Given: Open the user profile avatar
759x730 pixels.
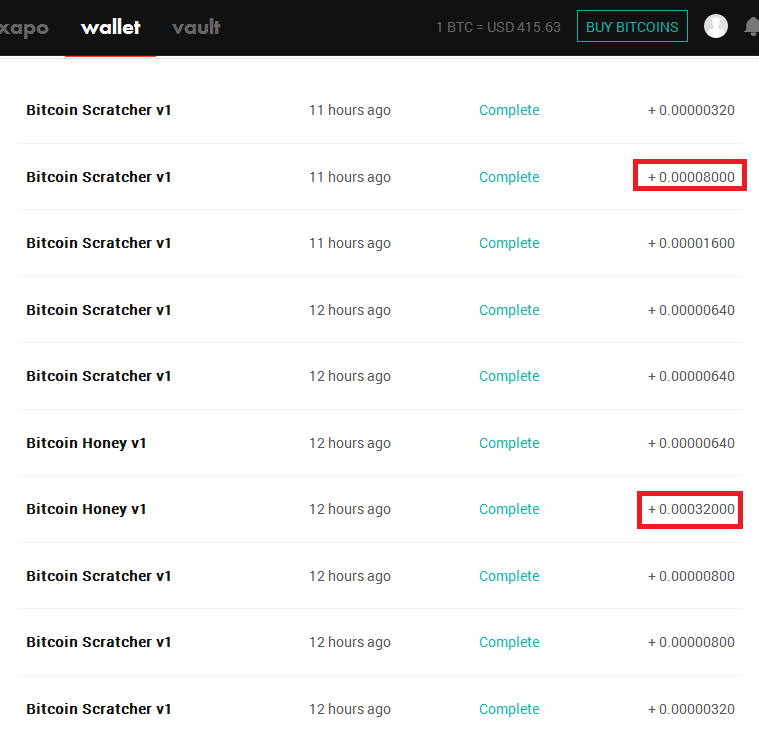Looking at the screenshot, I should click(715, 27).
